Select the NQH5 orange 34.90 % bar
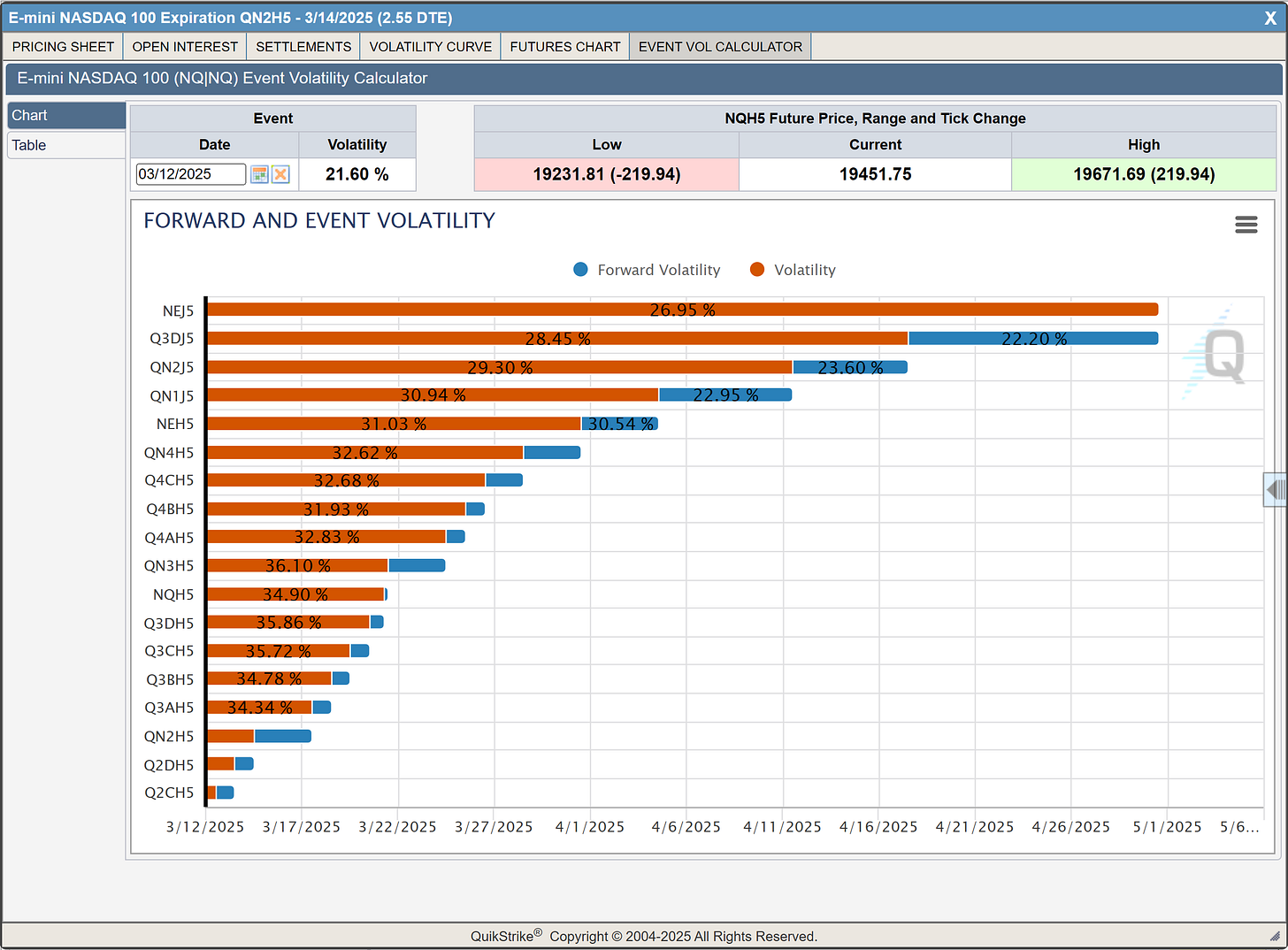Screen dimensions: 1288x950 point(295,594)
